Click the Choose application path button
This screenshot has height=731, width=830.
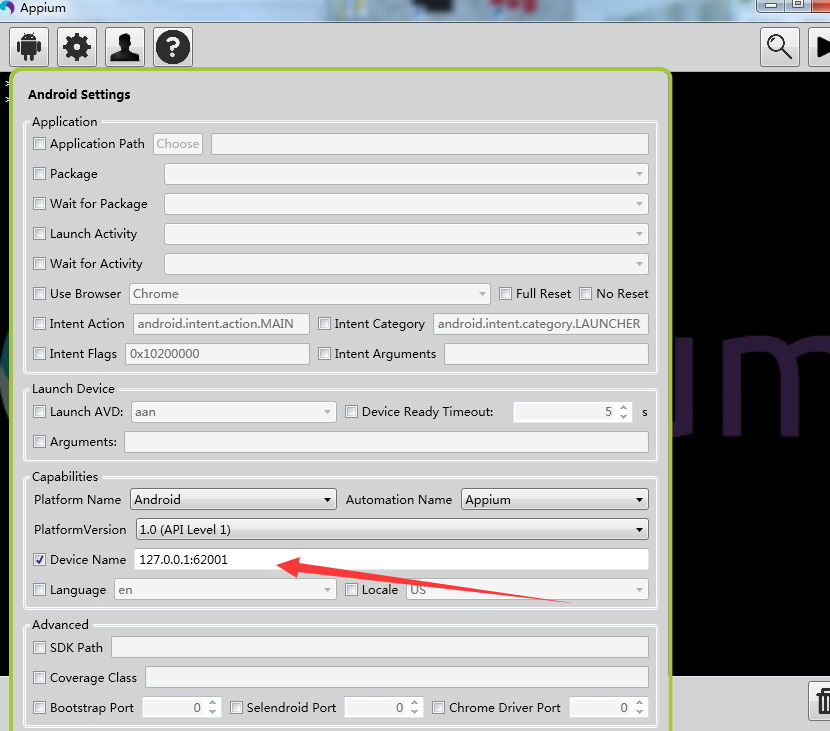pos(178,144)
